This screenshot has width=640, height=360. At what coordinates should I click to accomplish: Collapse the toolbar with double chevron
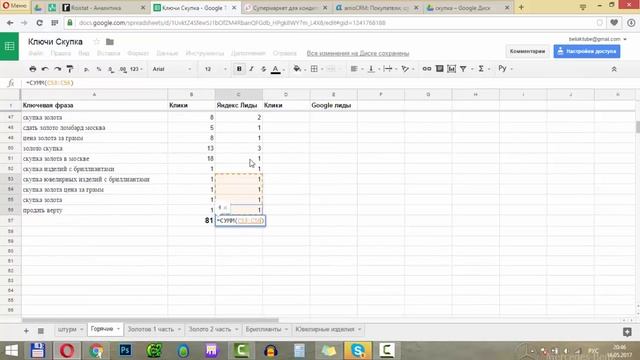pos(613,69)
